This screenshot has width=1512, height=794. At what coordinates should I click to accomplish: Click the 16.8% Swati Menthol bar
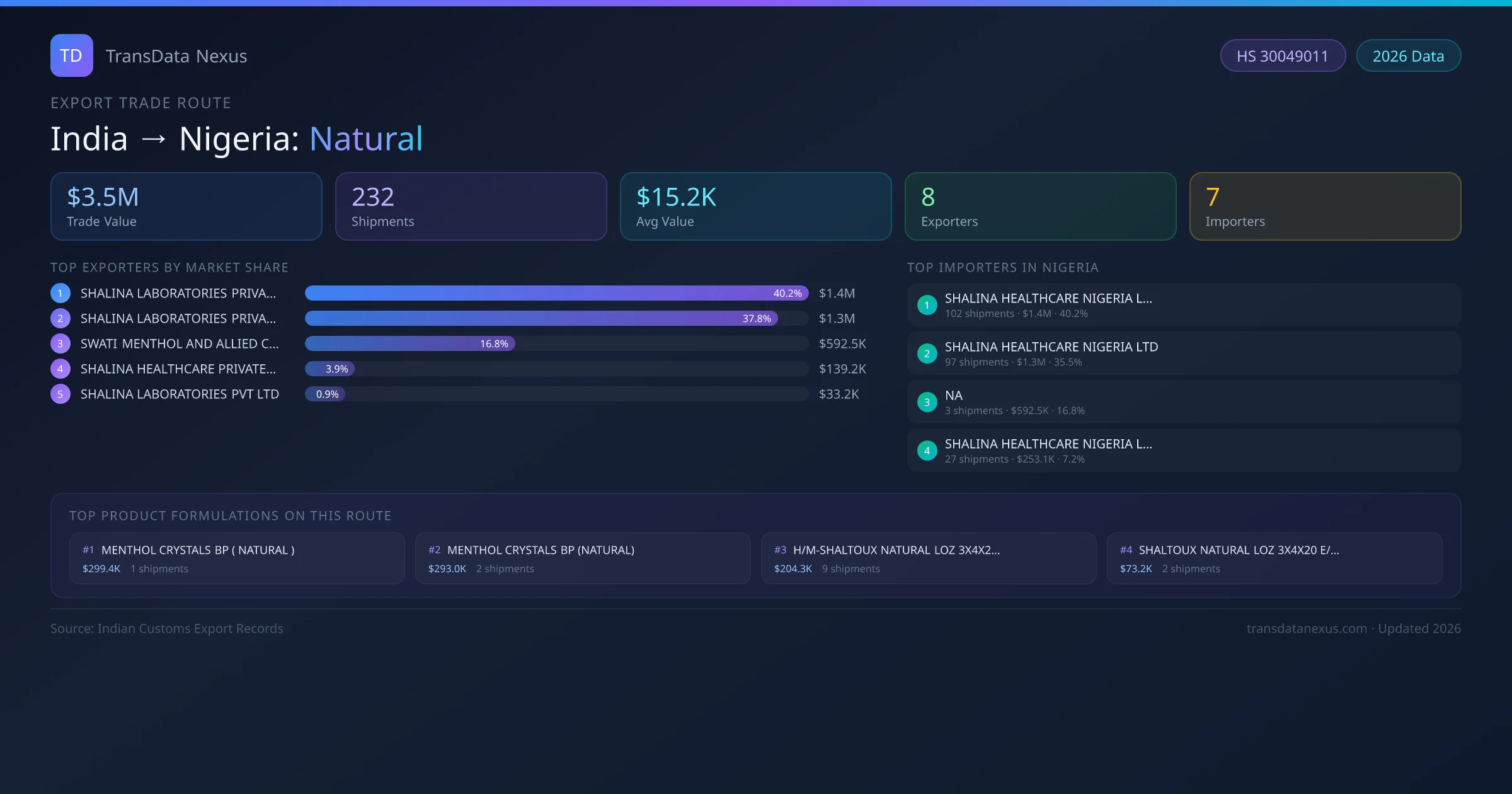[x=409, y=343]
